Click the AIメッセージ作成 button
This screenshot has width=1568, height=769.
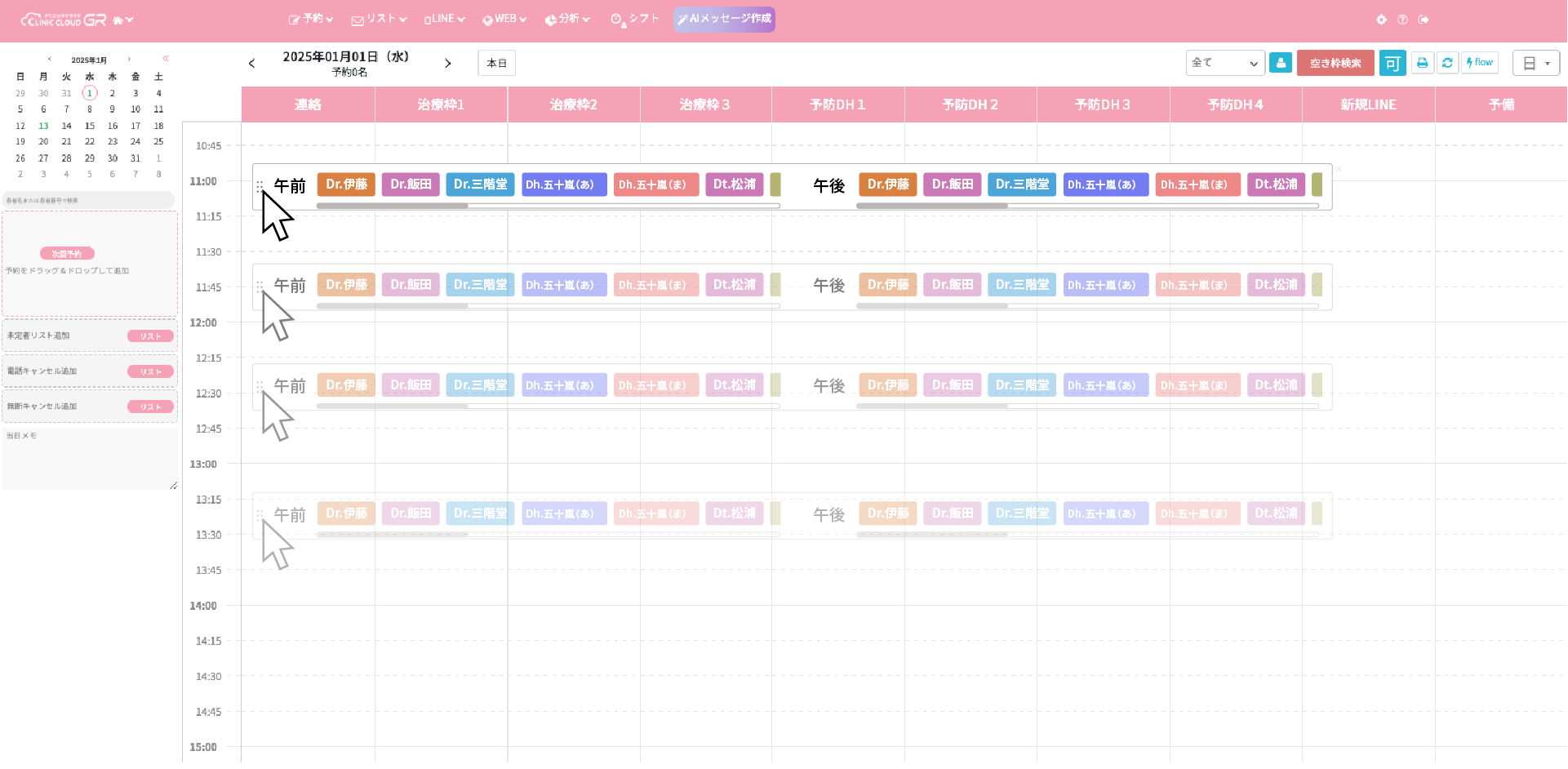click(x=724, y=19)
